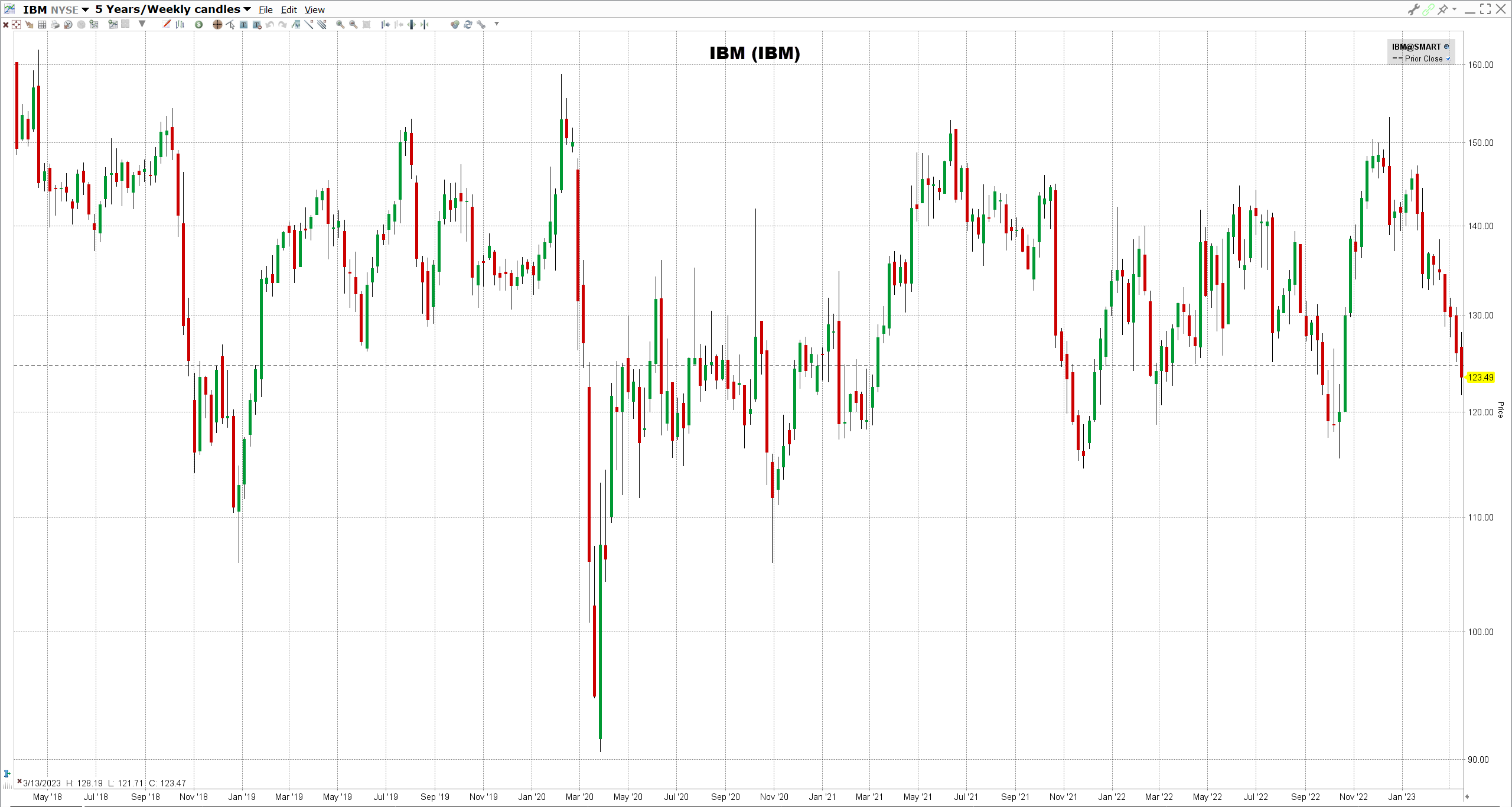Screen dimensions: 1512x807
Task: Click the green dollar sign icon
Action: point(198,24)
